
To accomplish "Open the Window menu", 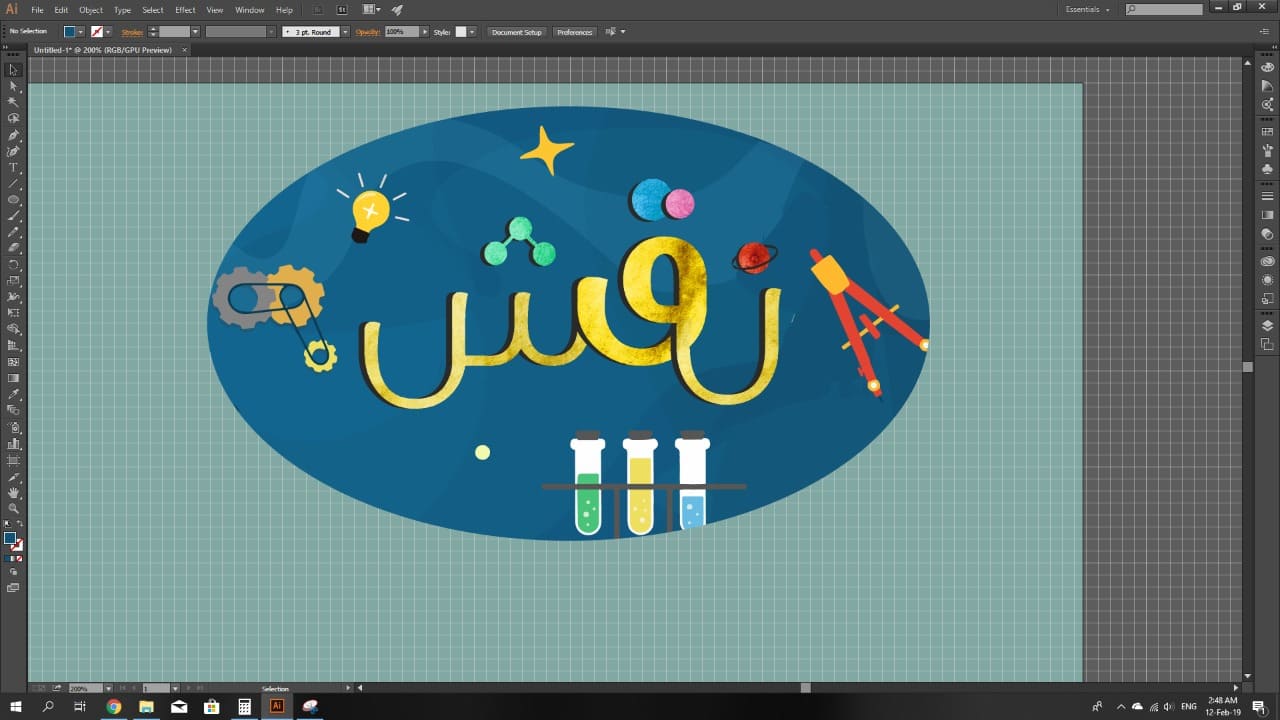I will [x=250, y=10].
